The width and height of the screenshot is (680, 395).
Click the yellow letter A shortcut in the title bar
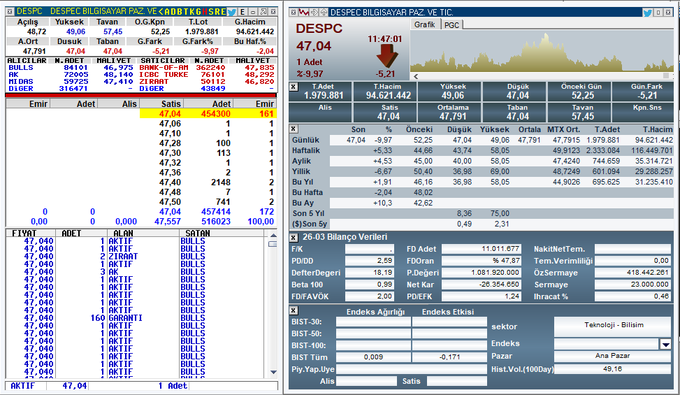[x=167, y=12]
